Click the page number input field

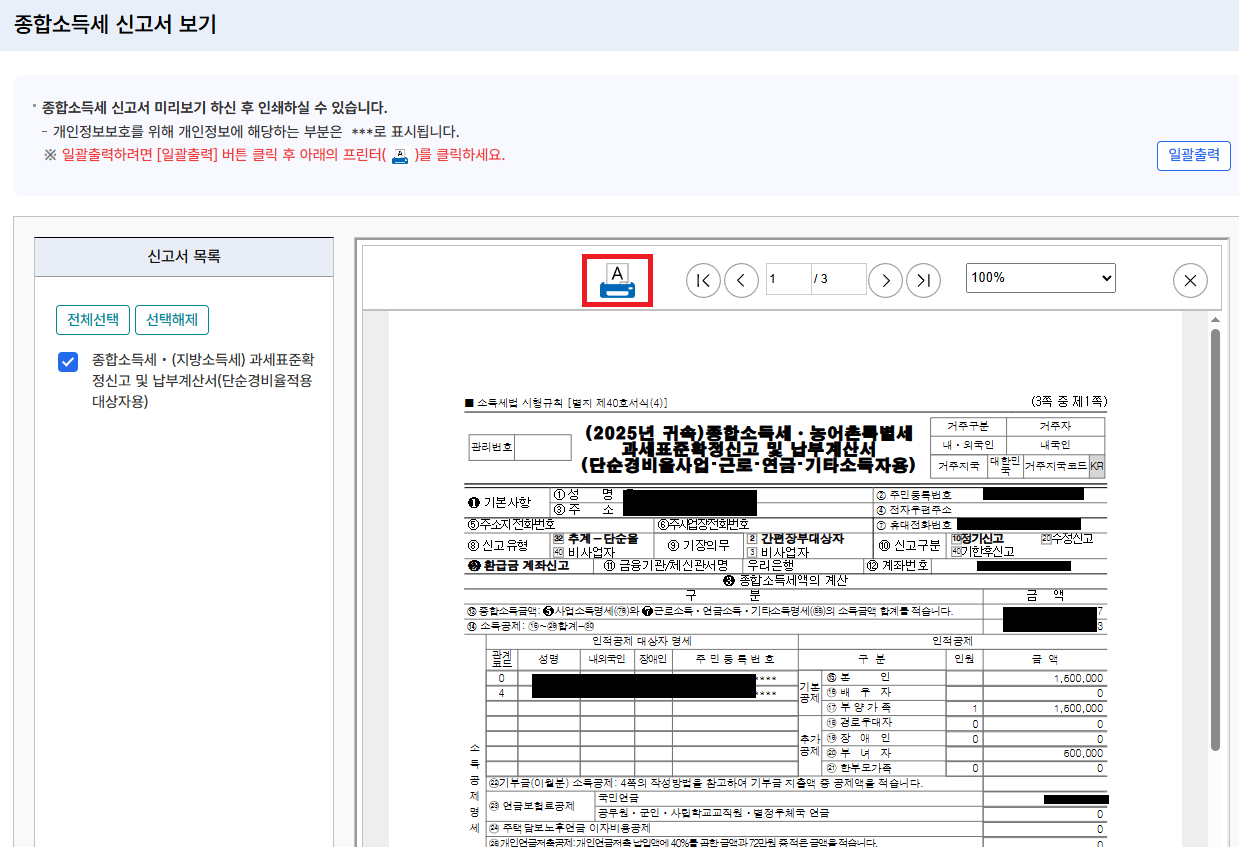[x=788, y=279]
